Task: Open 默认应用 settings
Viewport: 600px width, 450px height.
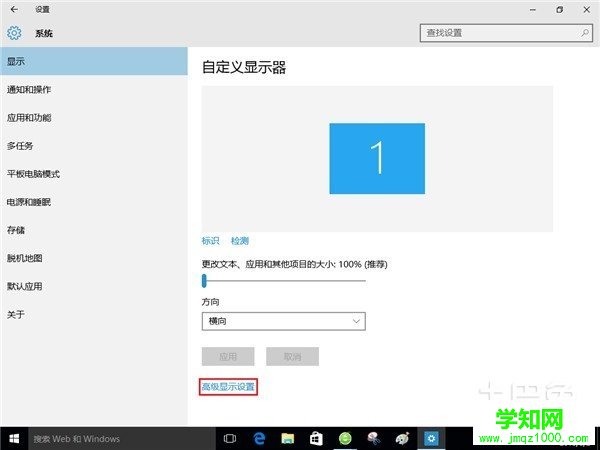Action: [x=94, y=286]
